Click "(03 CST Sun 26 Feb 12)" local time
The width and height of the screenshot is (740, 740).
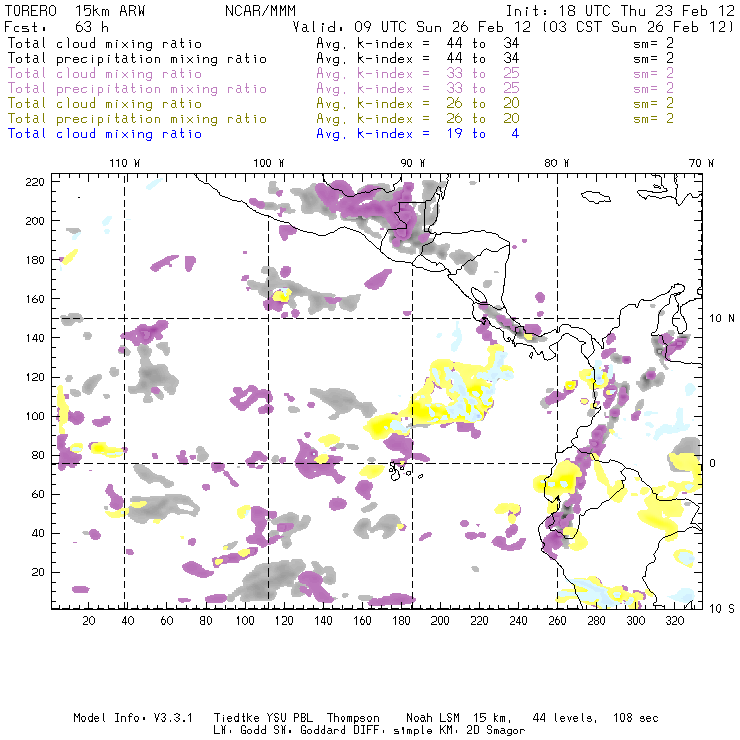pyautogui.click(x=638, y=27)
